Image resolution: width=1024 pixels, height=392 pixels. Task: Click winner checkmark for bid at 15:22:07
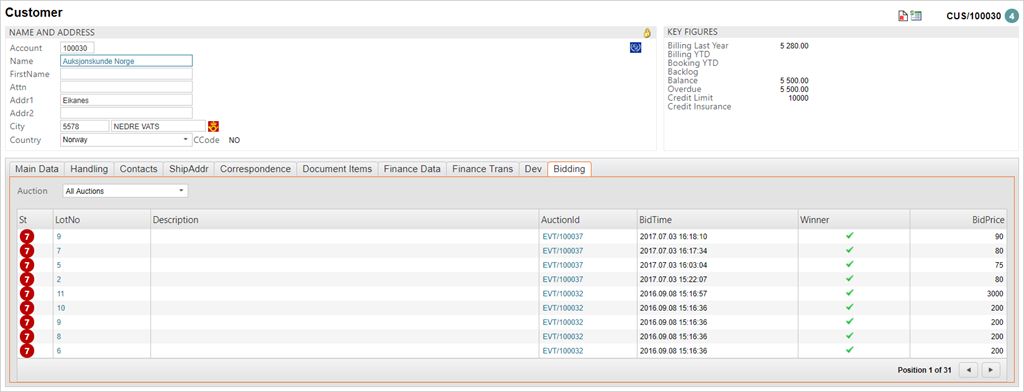[x=850, y=279]
